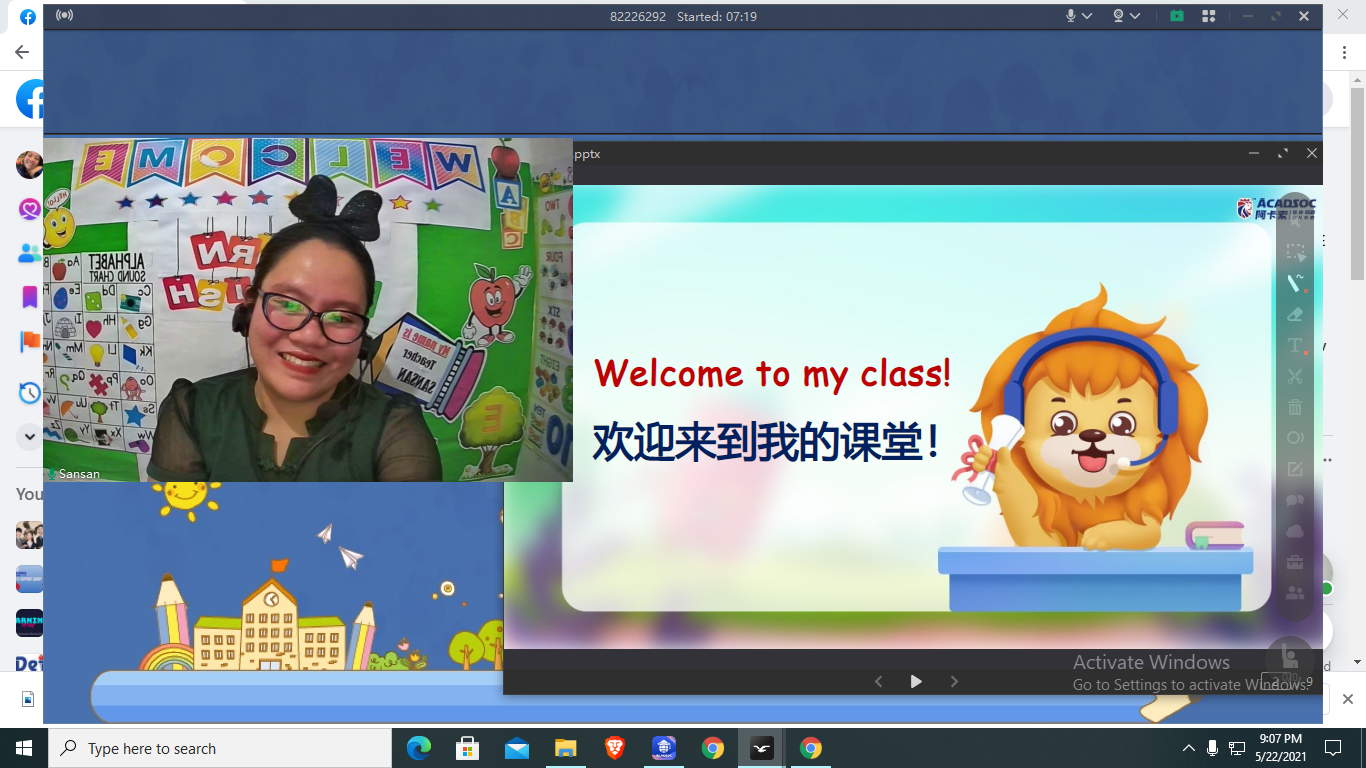Image resolution: width=1366 pixels, height=768 pixels.
Task: Minimize the pptx slide panel
Action: [1254, 153]
